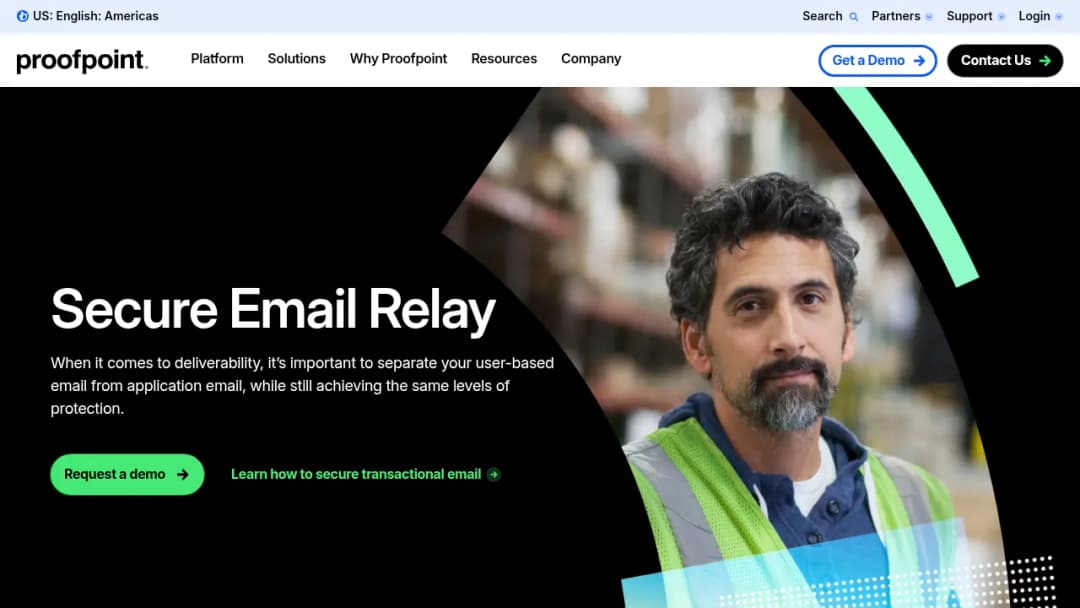Open the Why Proofpoint menu
This screenshot has width=1080, height=608.
(398, 59)
